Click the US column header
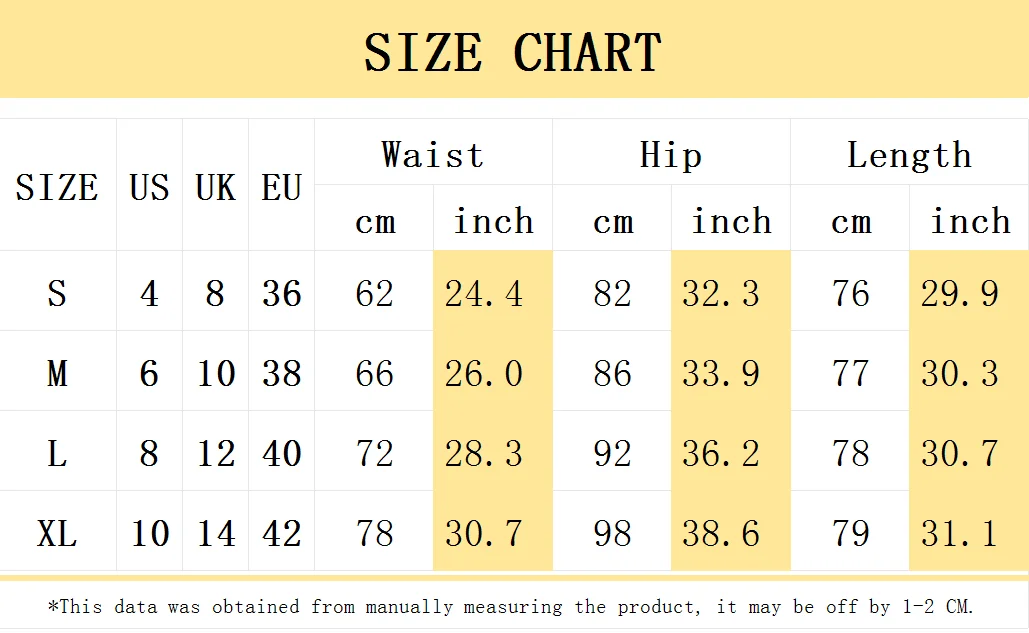This screenshot has width=1029, height=633. [149, 187]
